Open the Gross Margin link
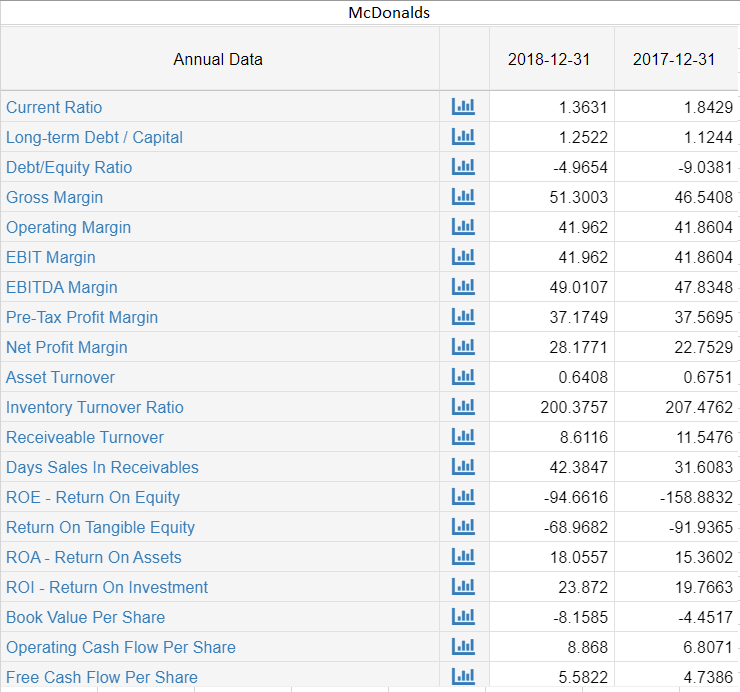 [54, 197]
